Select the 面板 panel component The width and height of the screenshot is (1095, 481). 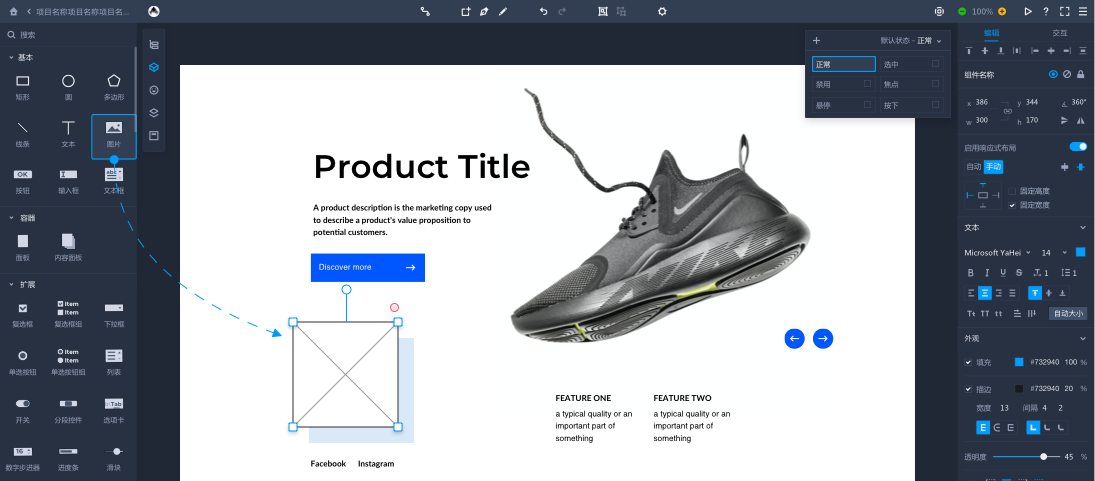pos(22,247)
